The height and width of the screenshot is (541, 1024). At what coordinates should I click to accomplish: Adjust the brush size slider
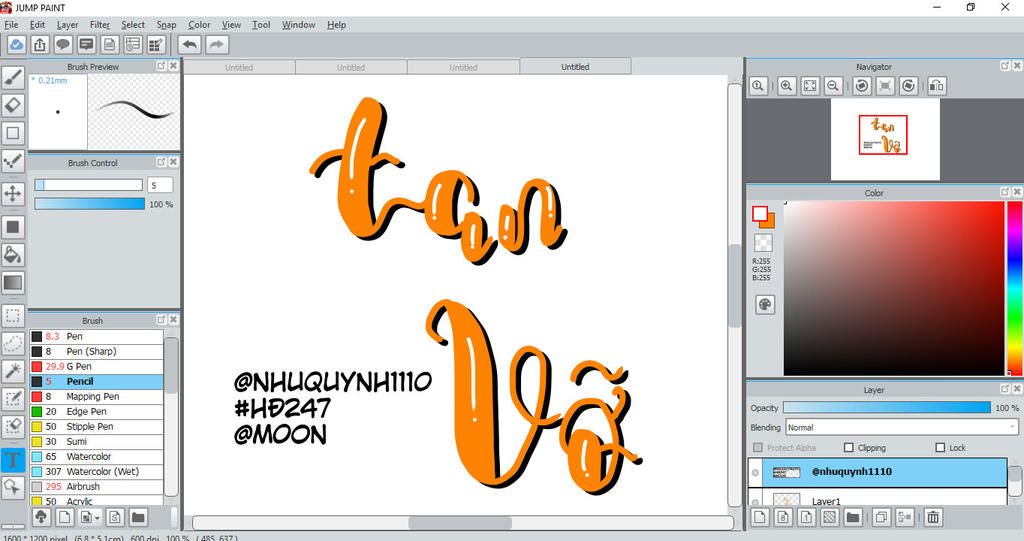click(x=89, y=185)
